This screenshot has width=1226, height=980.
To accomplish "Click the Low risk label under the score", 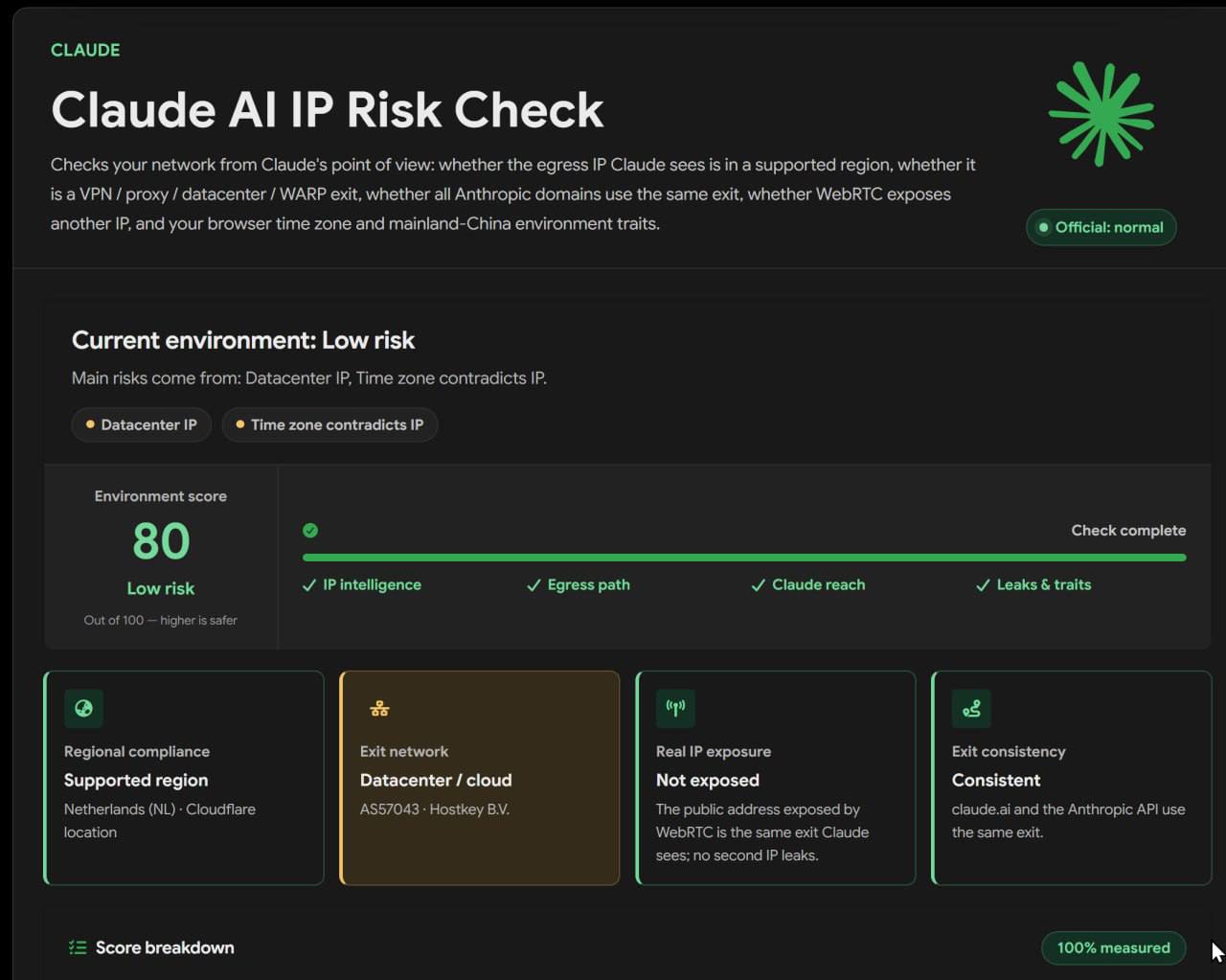I will [x=161, y=588].
